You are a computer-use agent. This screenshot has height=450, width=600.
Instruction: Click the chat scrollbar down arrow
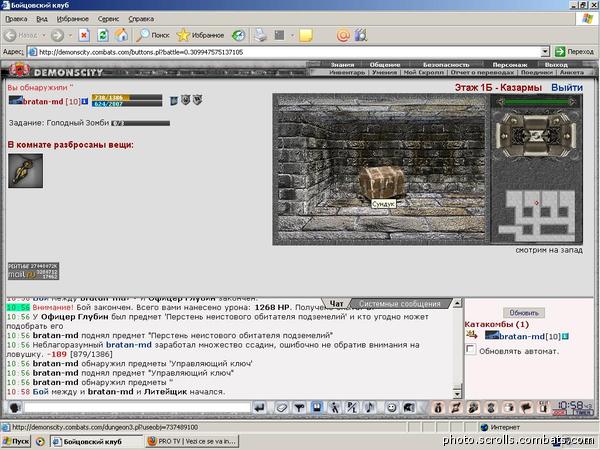457,393
